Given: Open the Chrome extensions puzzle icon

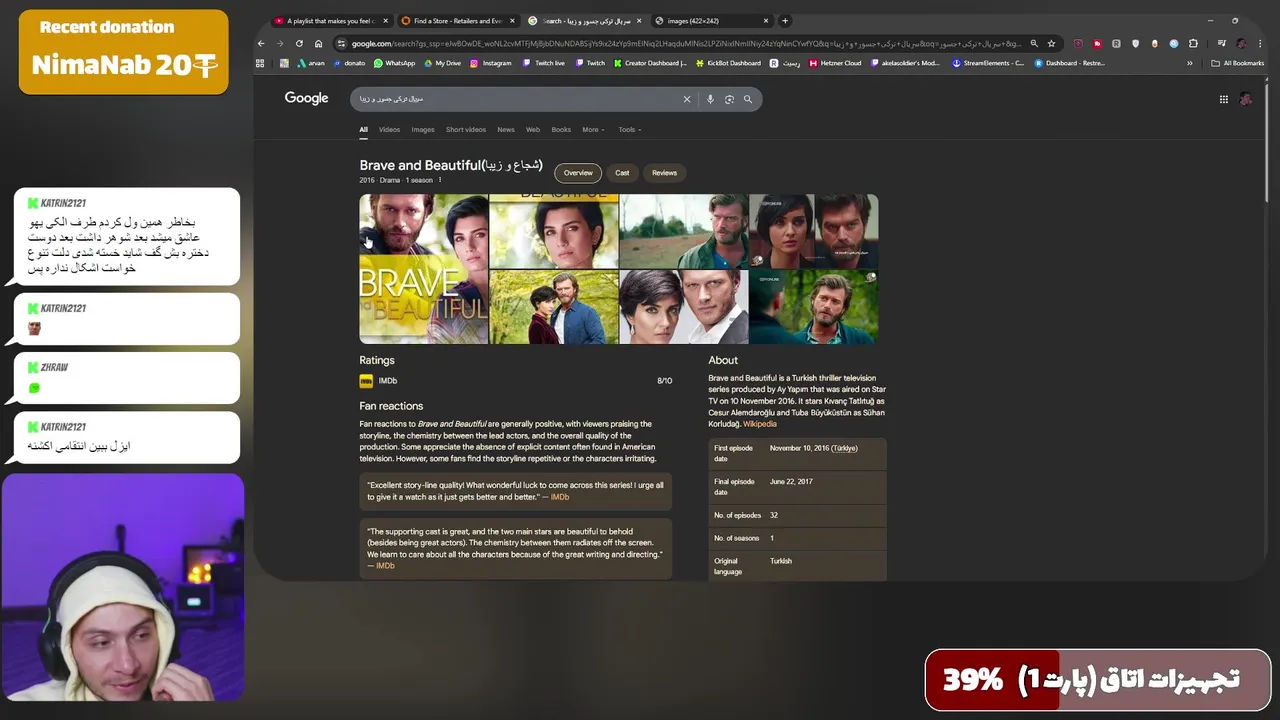Looking at the screenshot, I should tap(1193, 43).
